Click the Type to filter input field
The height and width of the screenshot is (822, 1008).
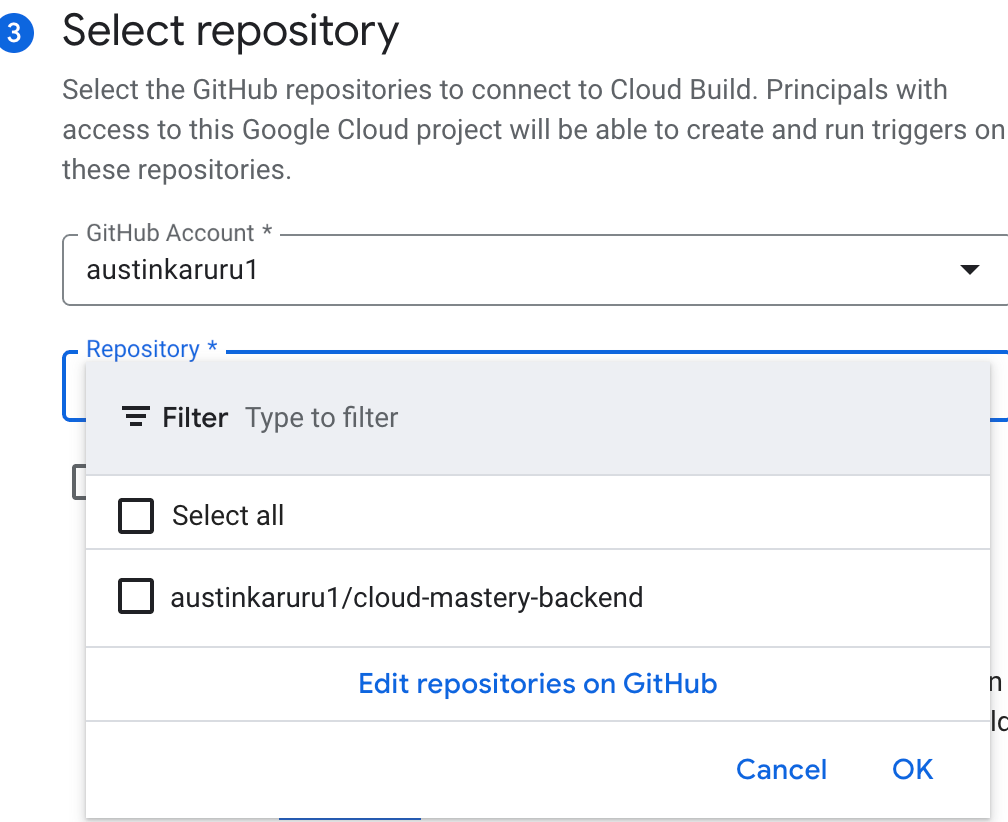point(321,417)
